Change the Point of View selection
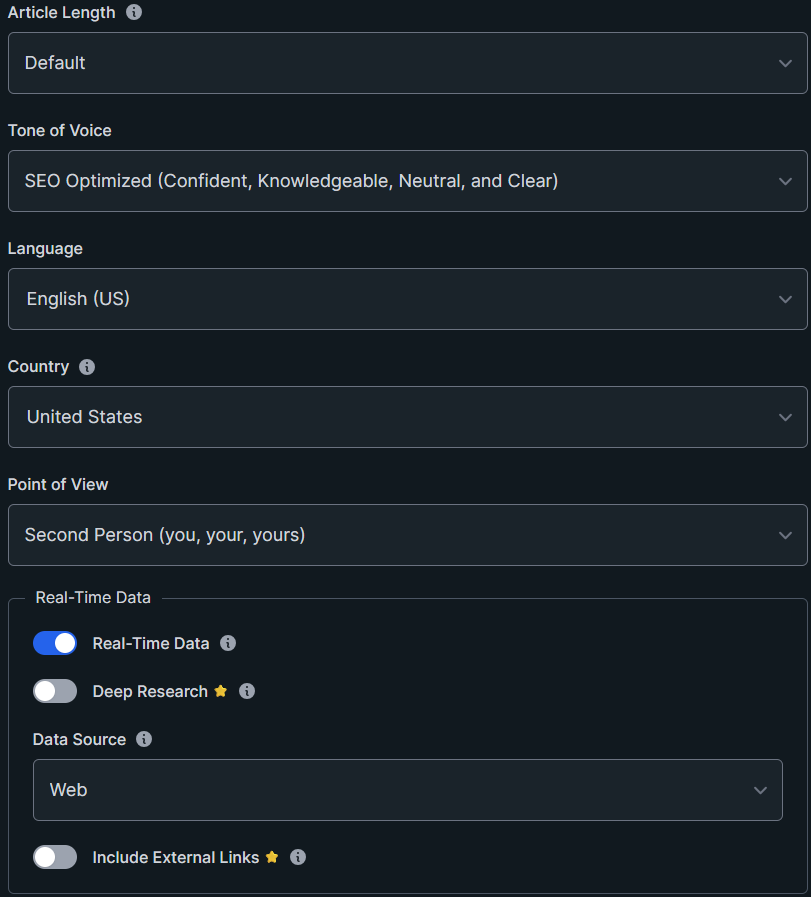This screenshot has height=897, width=811. (x=407, y=535)
